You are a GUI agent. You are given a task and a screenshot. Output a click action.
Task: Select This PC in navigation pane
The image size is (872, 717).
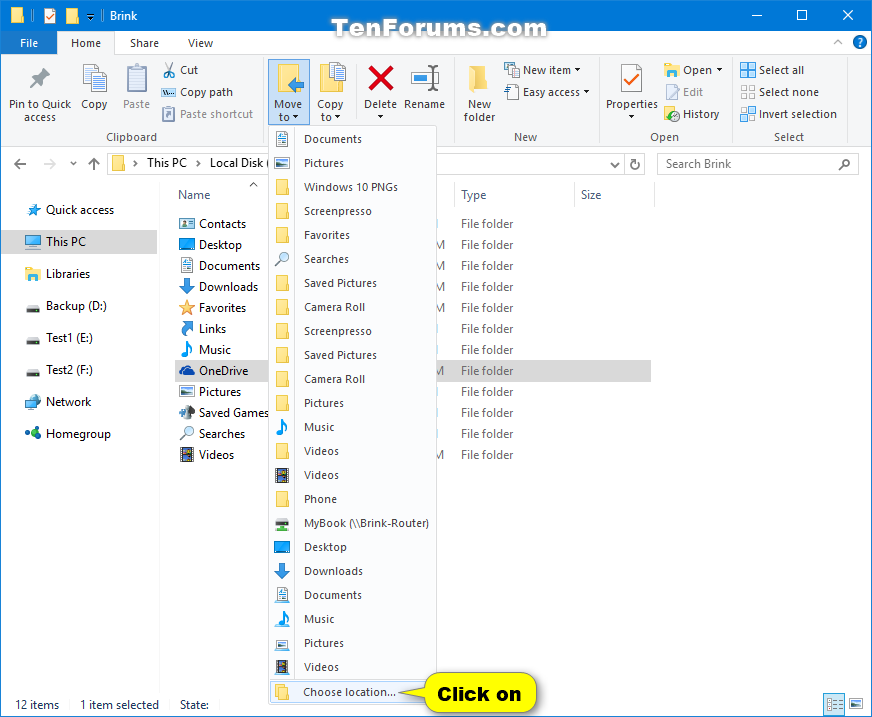coord(80,241)
